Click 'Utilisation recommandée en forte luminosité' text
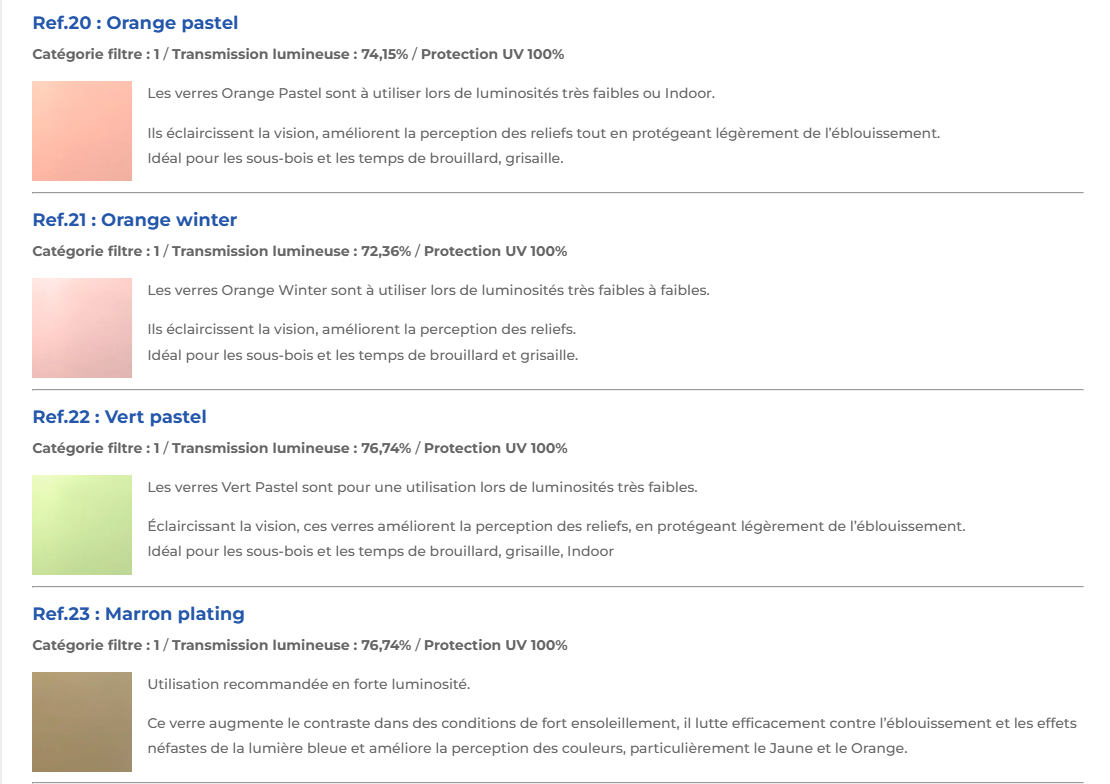 coord(308,685)
